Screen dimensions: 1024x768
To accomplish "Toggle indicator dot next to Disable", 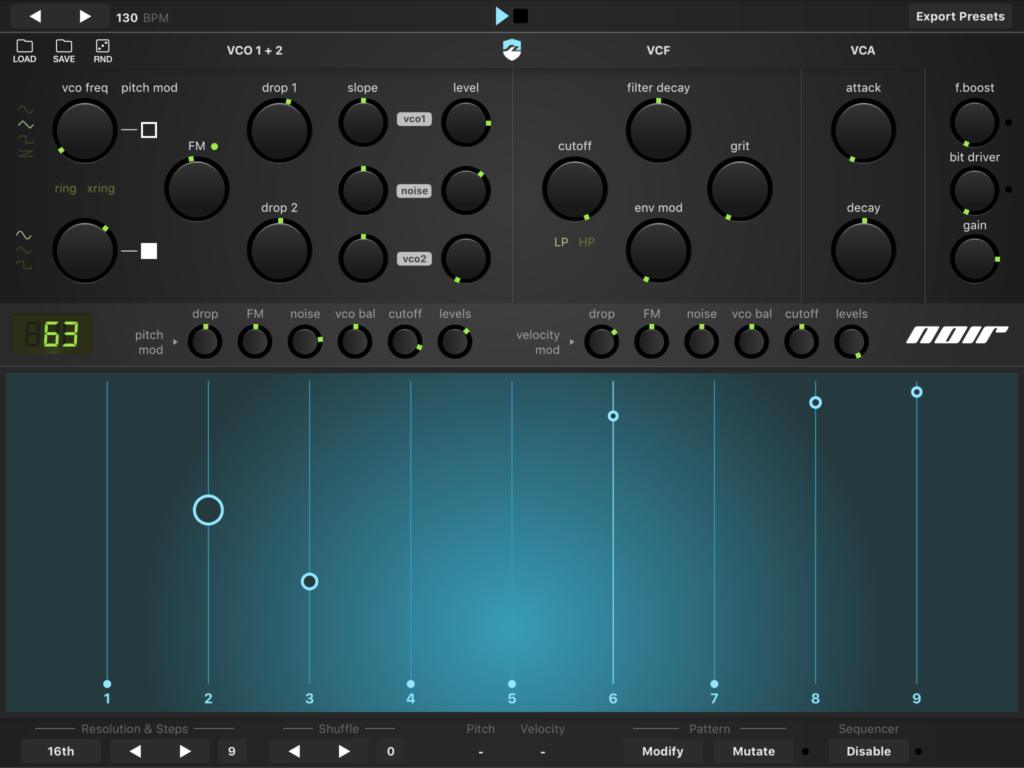I will pyautogui.click(x=918, y=751).
